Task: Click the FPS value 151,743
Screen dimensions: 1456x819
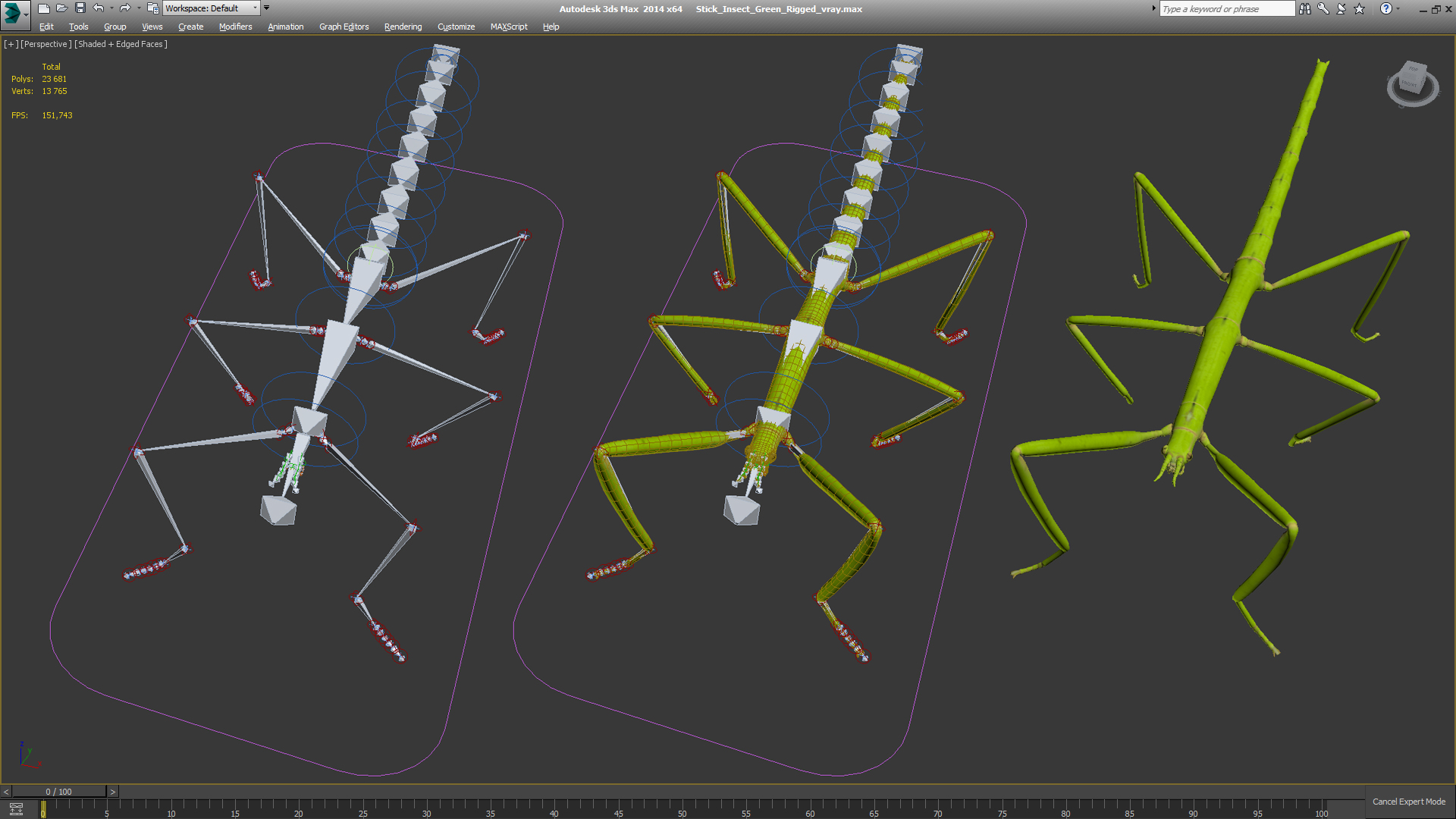Action: coord(57,115)
